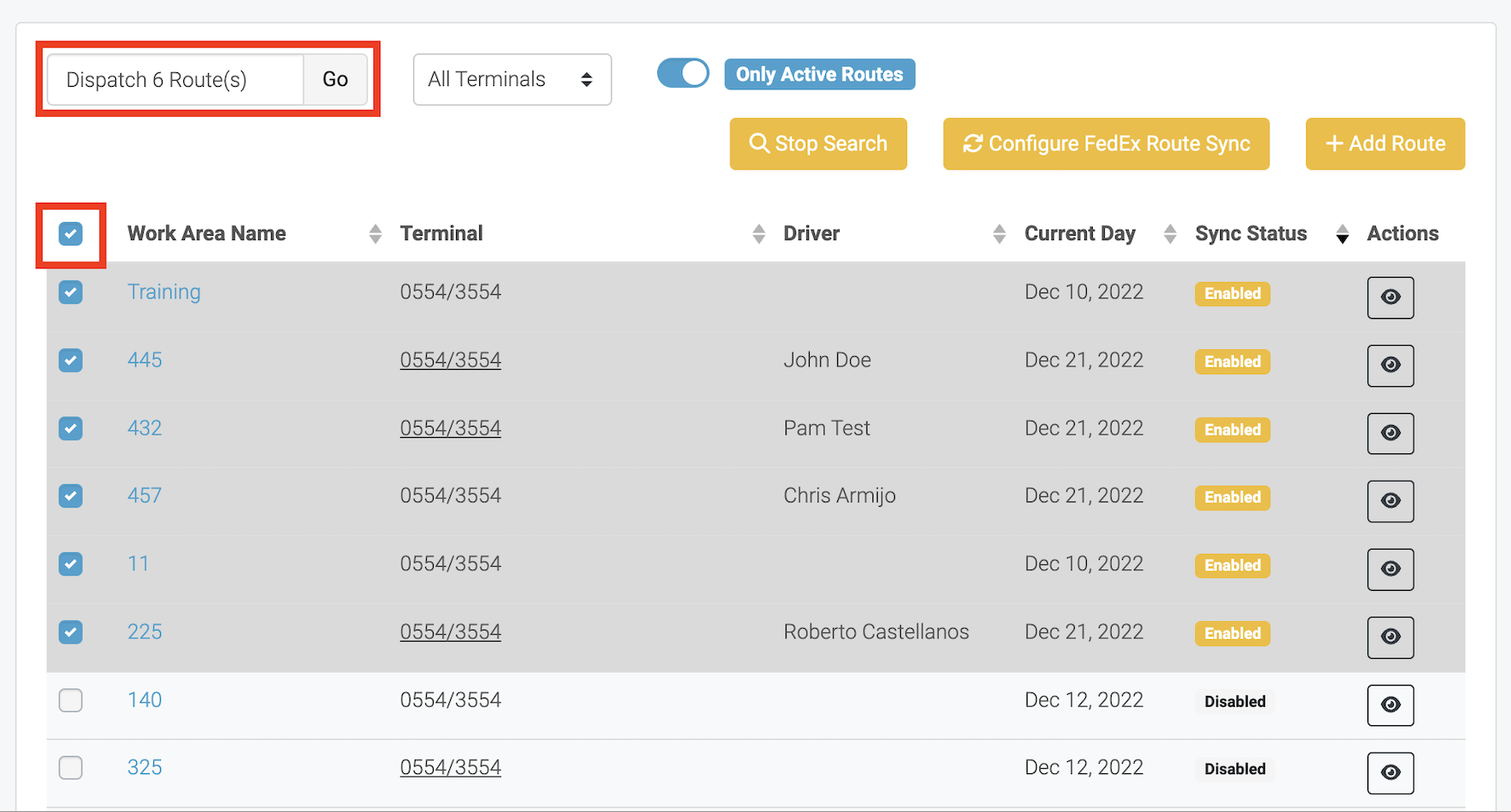Open work area 432 link
Image resolution: width=1511 pixels, height=812 pixels.
tap(145, 428)
